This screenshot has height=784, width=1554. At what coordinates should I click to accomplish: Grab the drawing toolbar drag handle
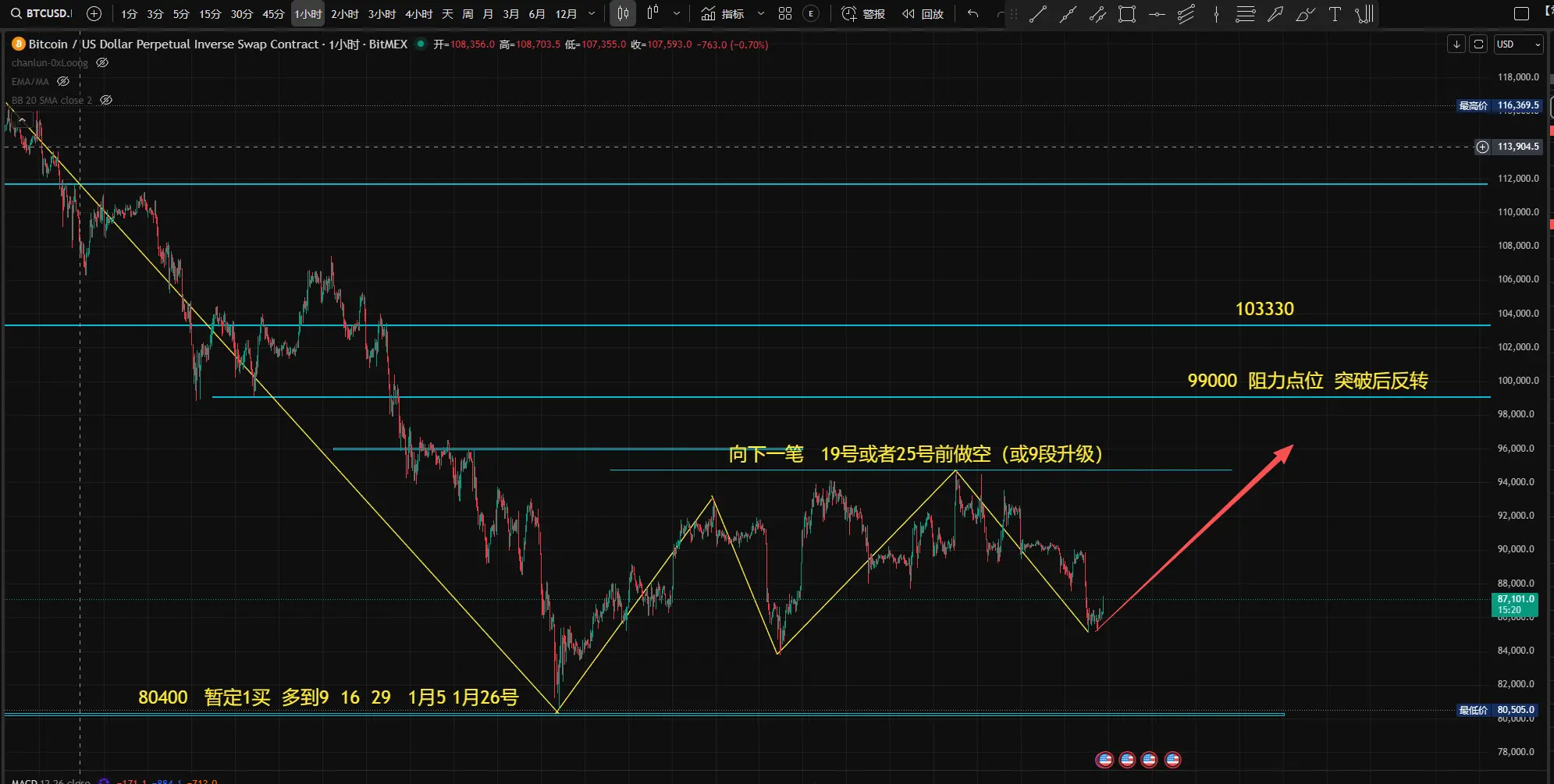[x=1013, y=14]
